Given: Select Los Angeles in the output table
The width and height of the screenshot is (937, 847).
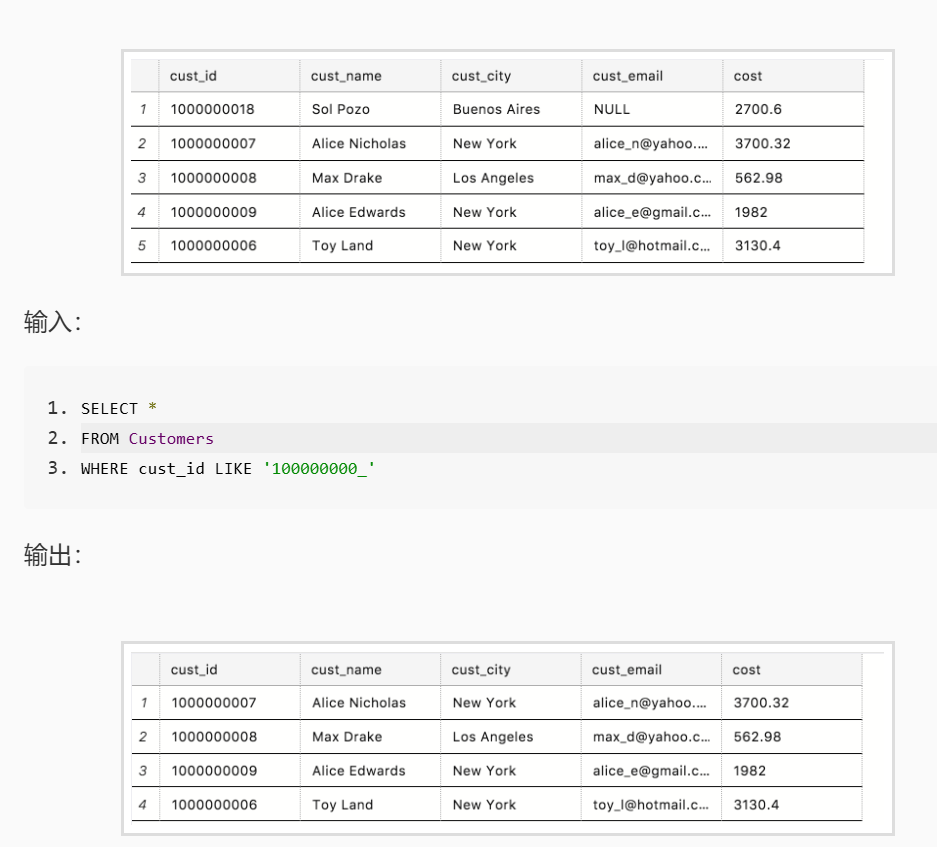Looking at the screenshot, I should click(511, 736).
